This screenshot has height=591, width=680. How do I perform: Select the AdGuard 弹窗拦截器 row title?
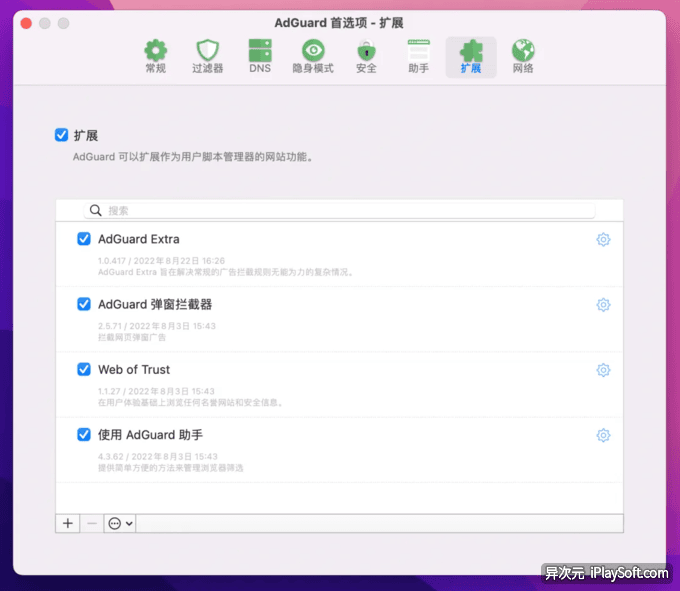155,304
